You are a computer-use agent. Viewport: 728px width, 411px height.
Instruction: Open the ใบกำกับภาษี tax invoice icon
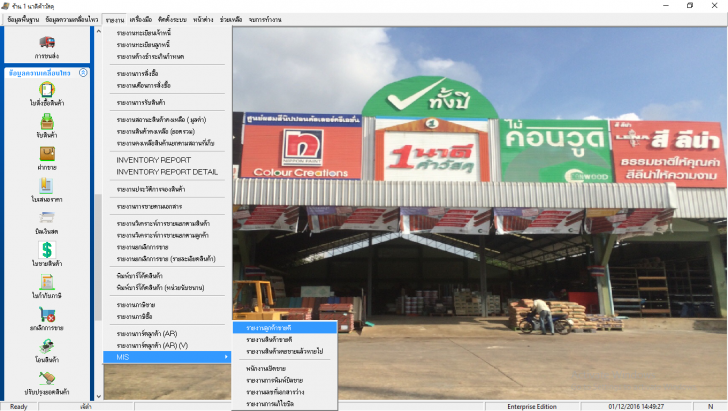click(47, 282)
